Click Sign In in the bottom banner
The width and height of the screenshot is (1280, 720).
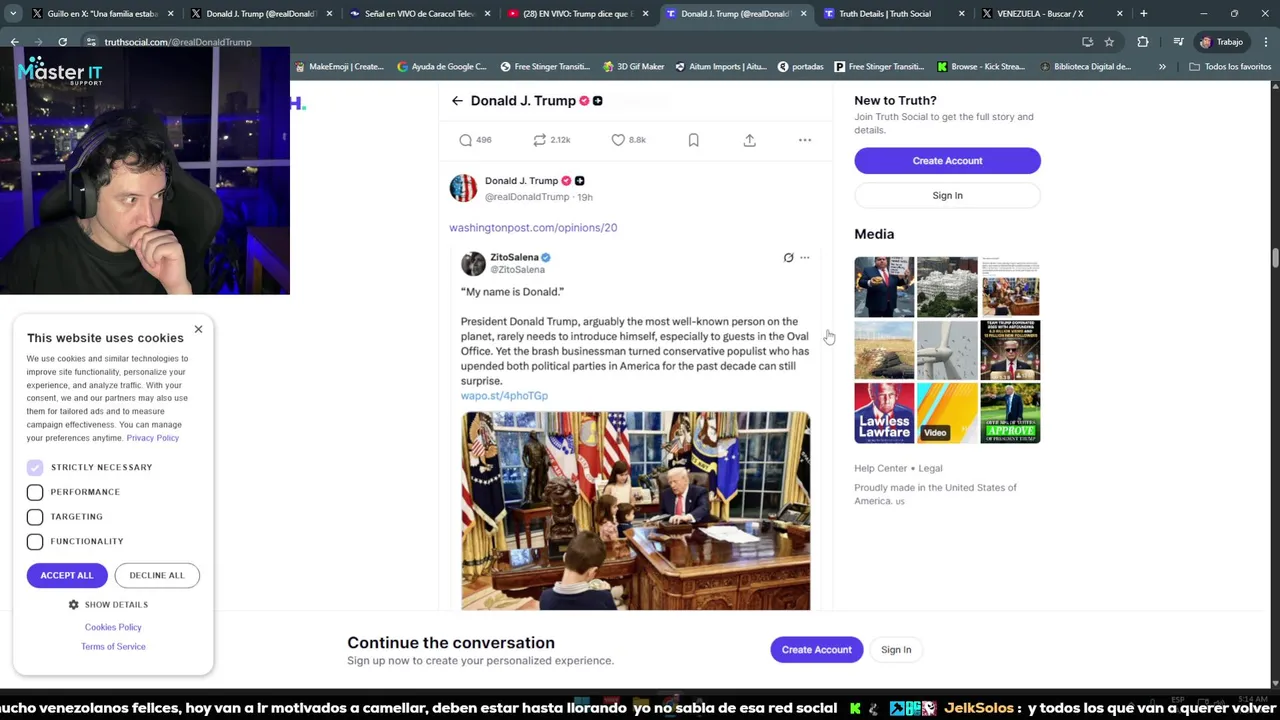click(x=896, y=650)
